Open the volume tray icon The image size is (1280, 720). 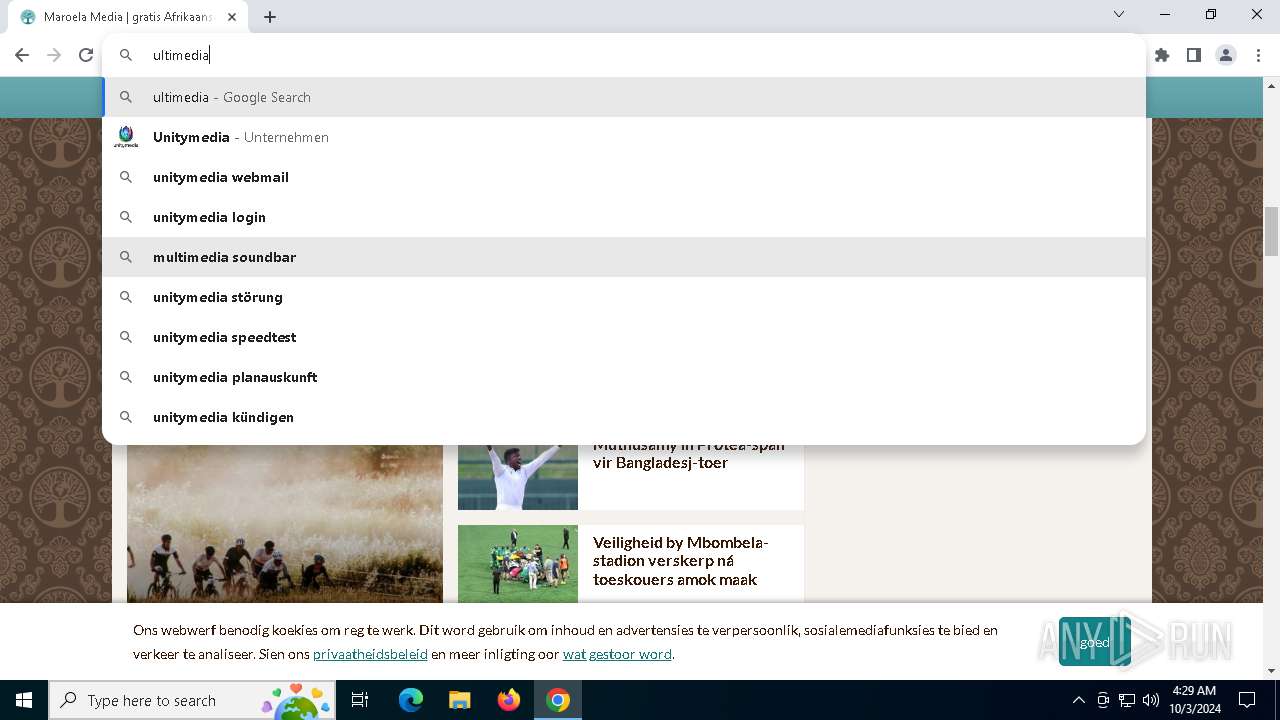coord(1151,700)
